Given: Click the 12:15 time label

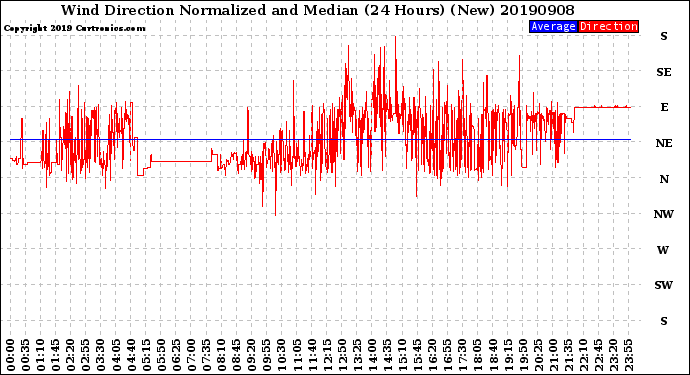Looking at the screenshot, I should coord(327,355).
